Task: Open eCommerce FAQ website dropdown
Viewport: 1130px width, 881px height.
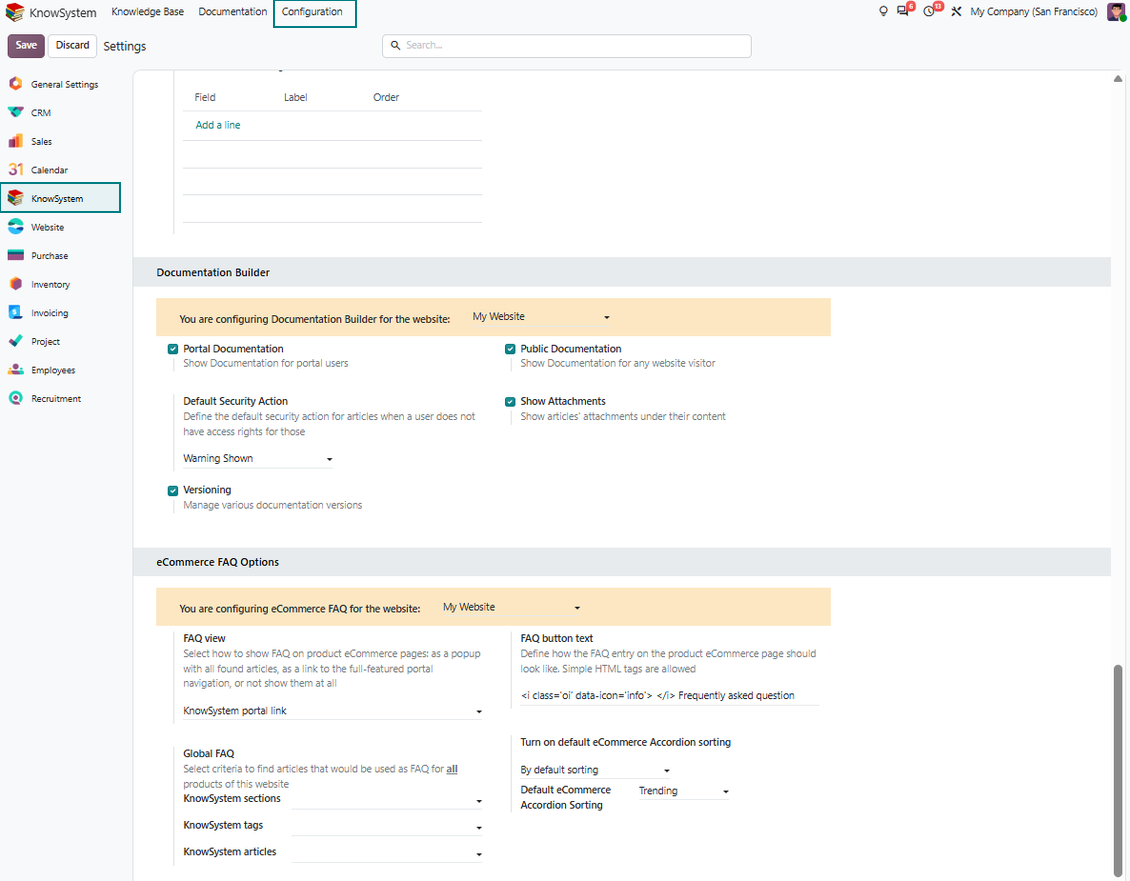Action: click(x=512, y=607)
